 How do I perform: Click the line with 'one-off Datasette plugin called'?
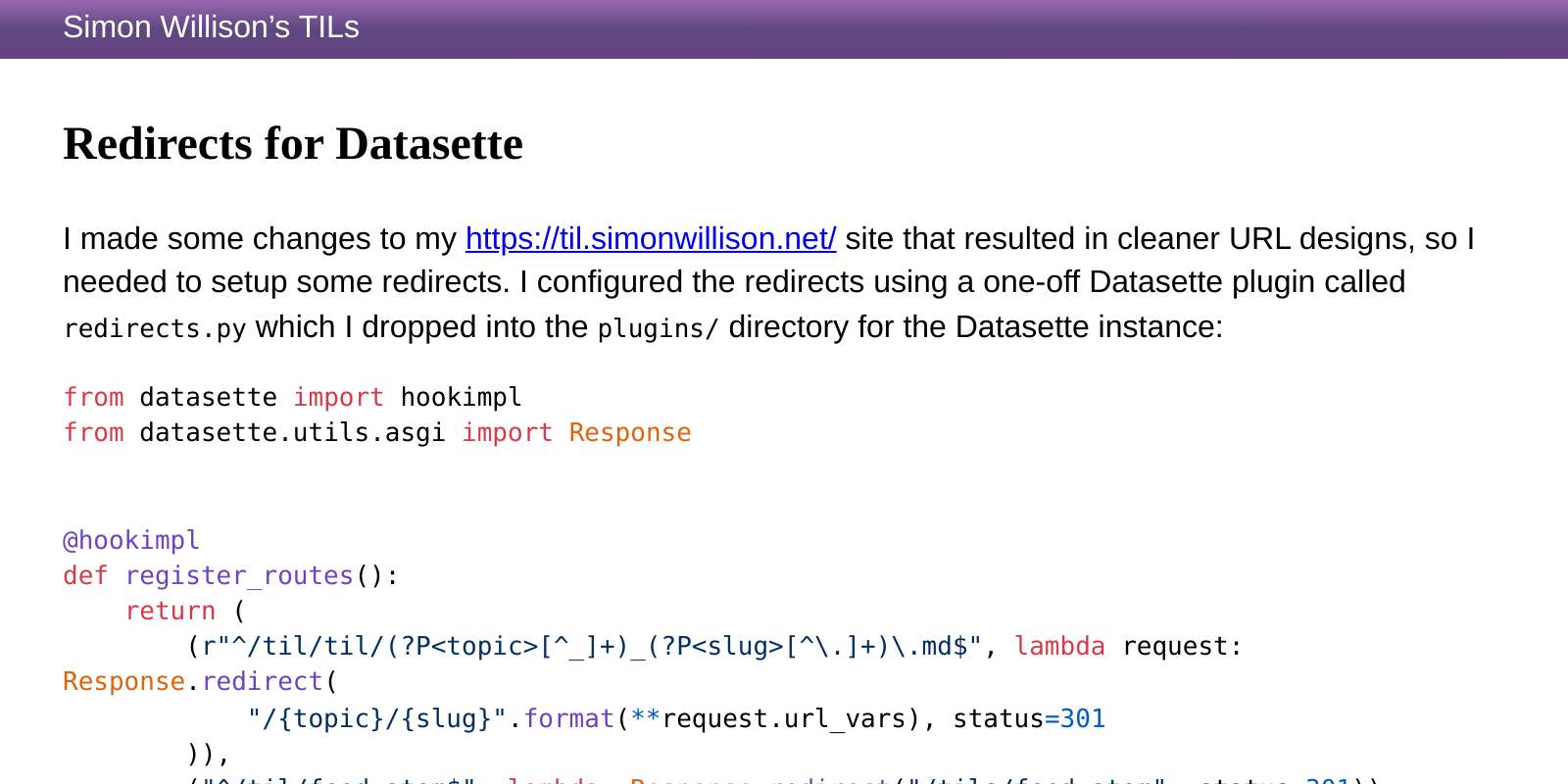(734, 281)
